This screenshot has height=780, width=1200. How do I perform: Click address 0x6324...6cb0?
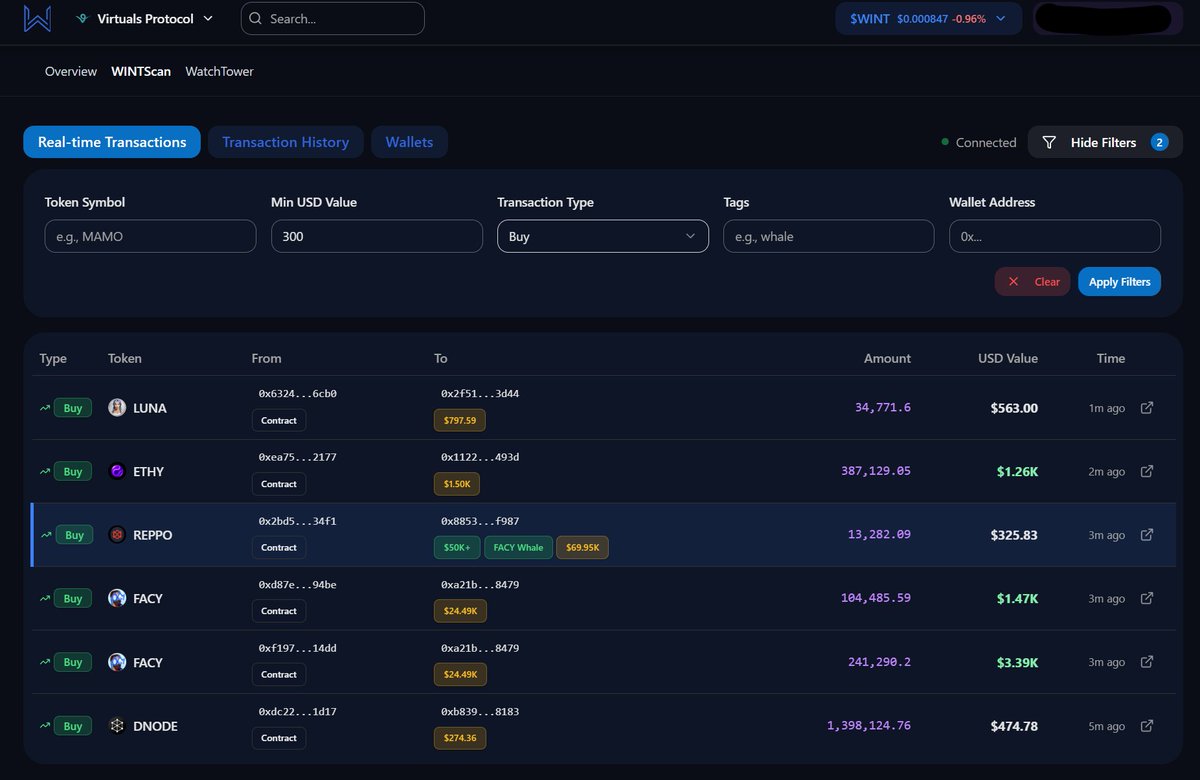click(x=297, y=394)
